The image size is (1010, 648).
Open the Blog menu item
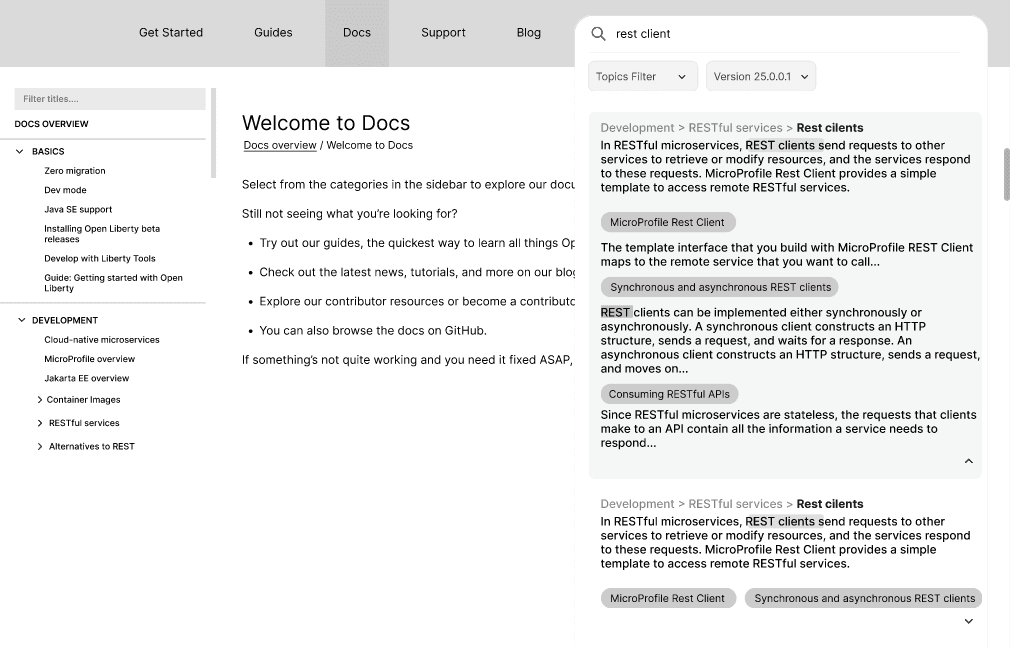click(529, 33)
